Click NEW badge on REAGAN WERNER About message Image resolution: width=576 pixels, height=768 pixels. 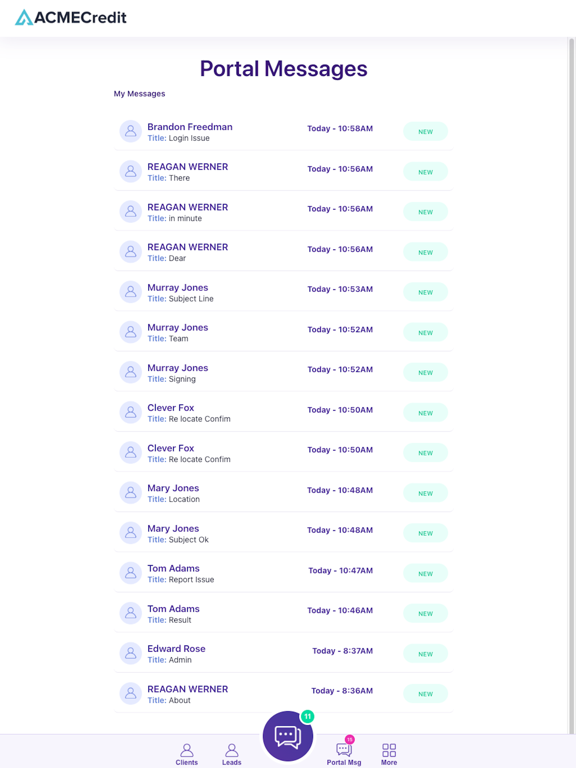point(425,694)
